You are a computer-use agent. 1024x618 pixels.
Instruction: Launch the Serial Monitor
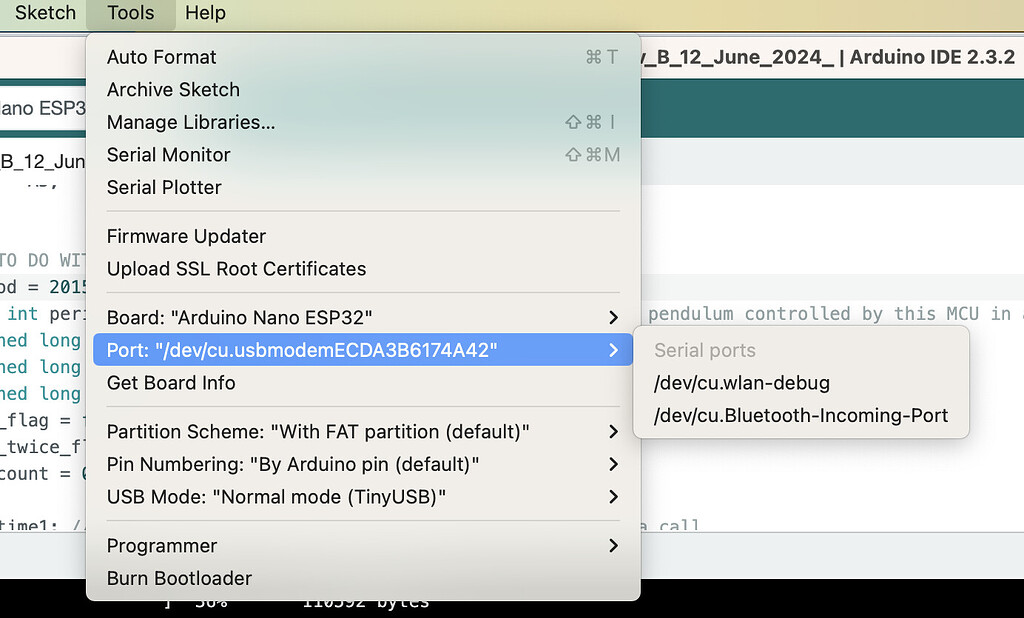[168, 154]
